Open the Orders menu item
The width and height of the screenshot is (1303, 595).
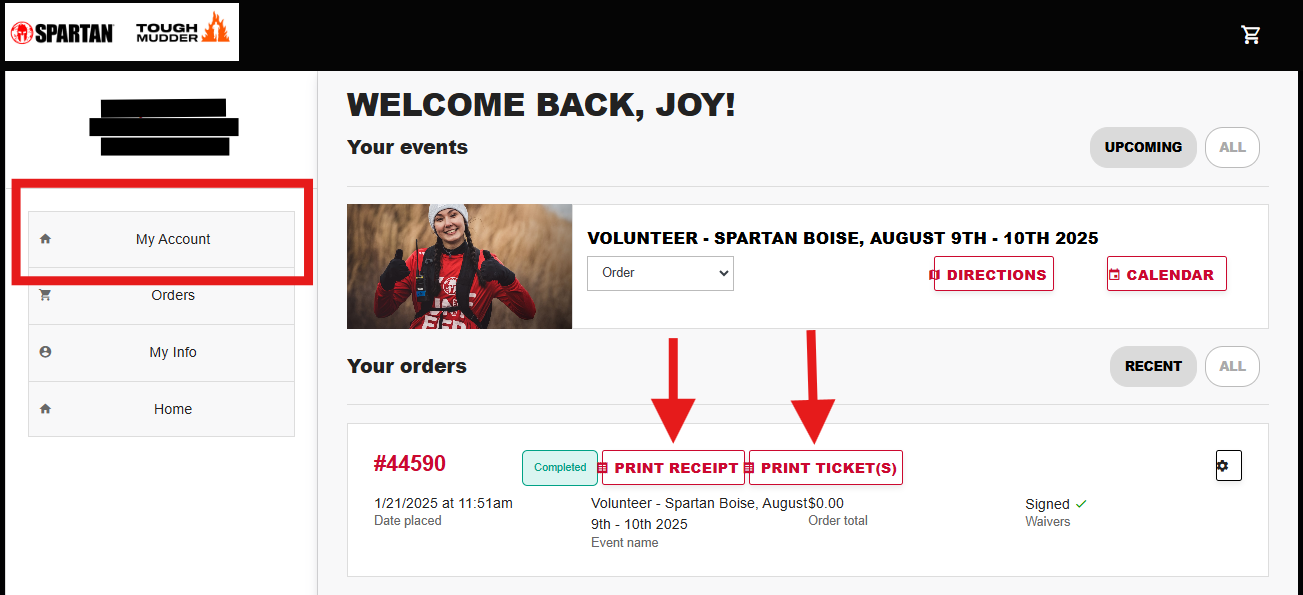173,295
